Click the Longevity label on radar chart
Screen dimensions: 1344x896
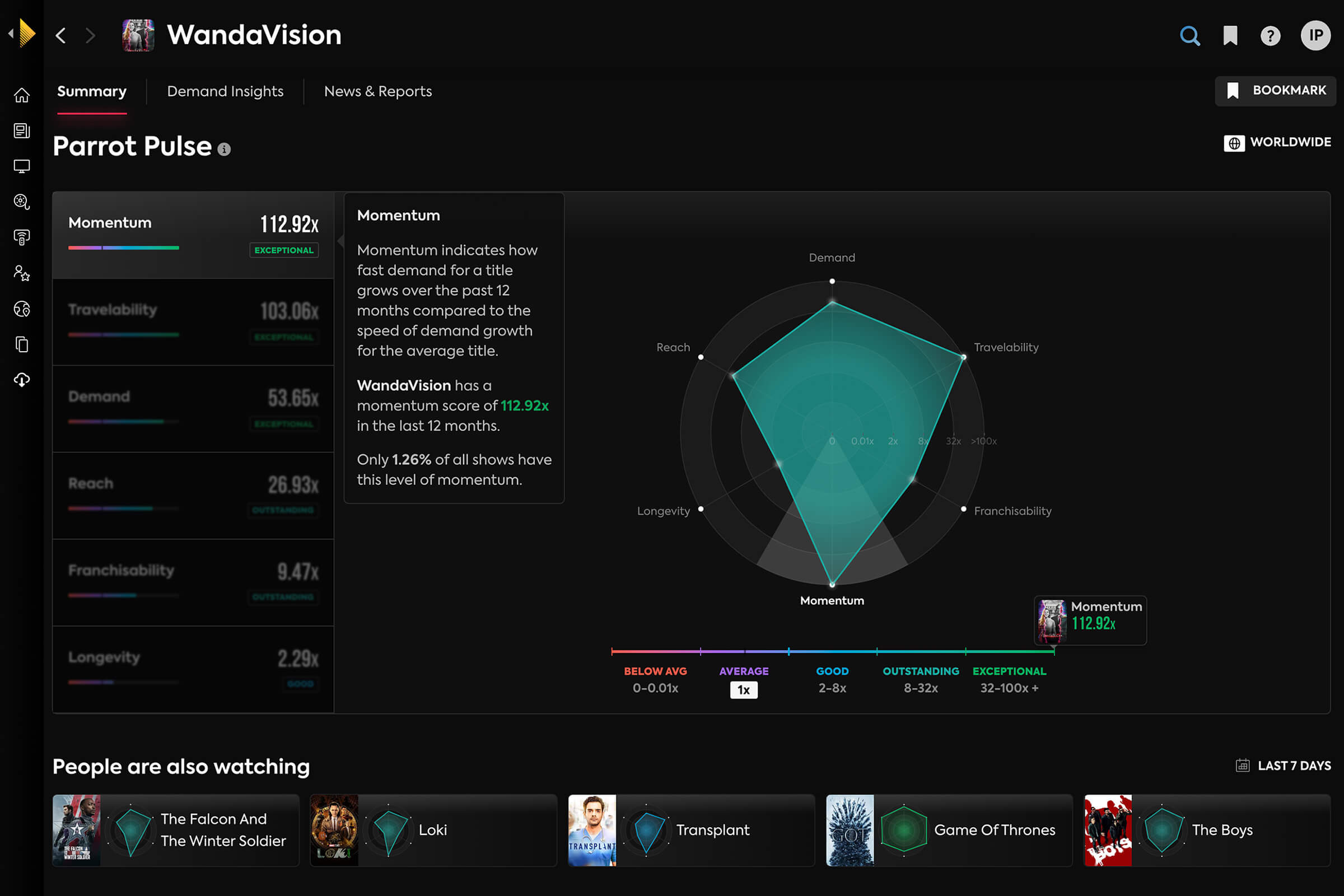click(664, 511)
